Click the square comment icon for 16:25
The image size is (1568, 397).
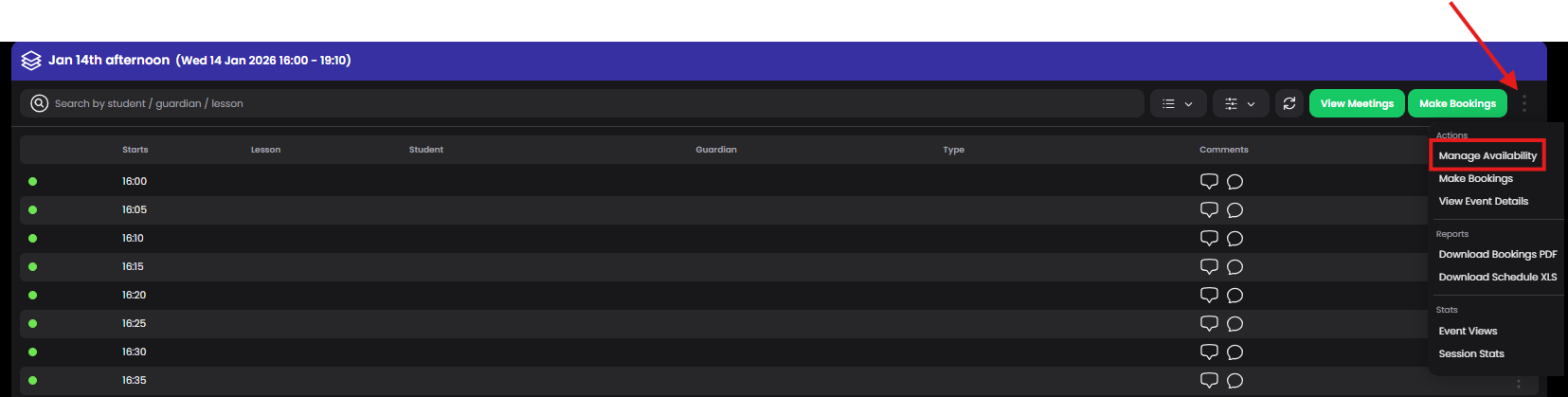coord(1209,323)
